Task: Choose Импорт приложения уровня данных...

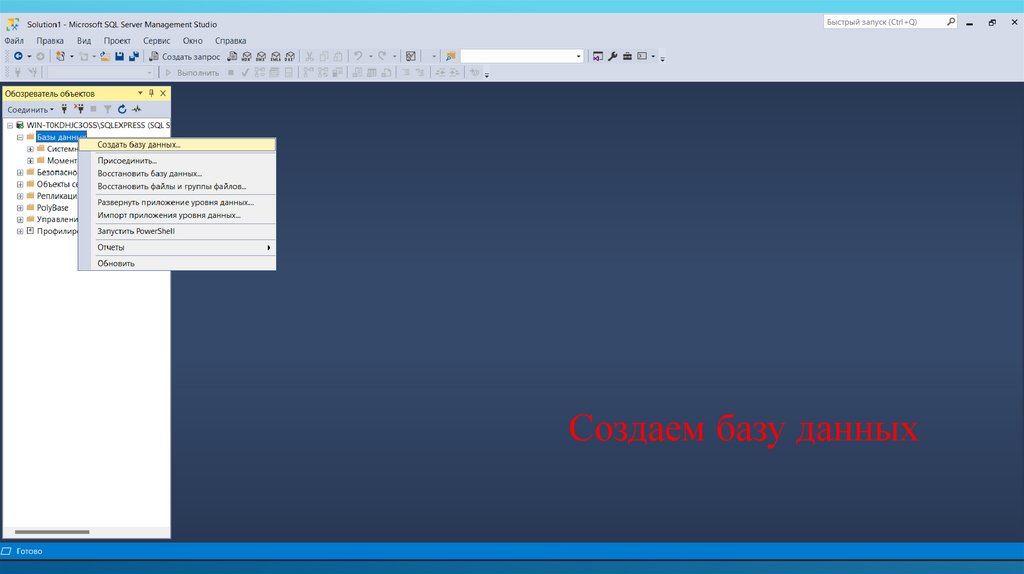Action: 177,215
